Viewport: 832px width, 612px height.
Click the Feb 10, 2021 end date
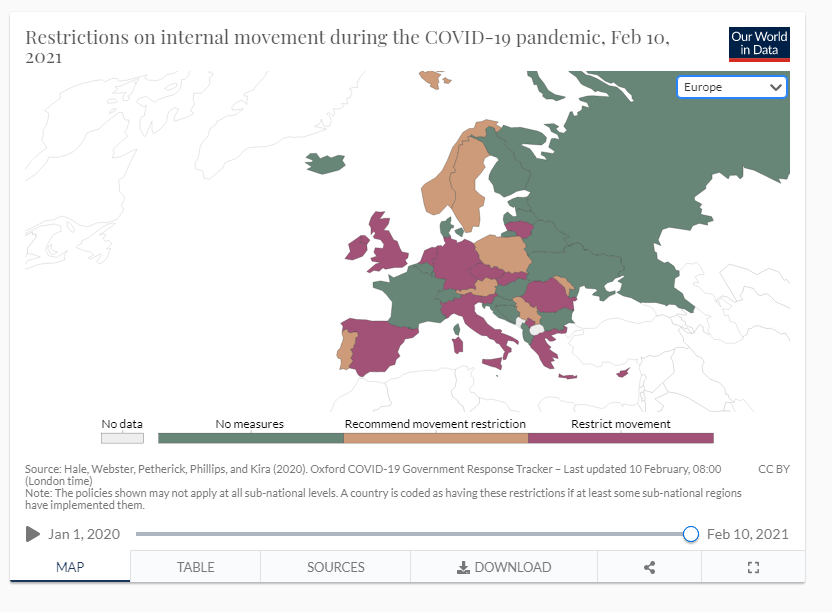click(747, 534)
